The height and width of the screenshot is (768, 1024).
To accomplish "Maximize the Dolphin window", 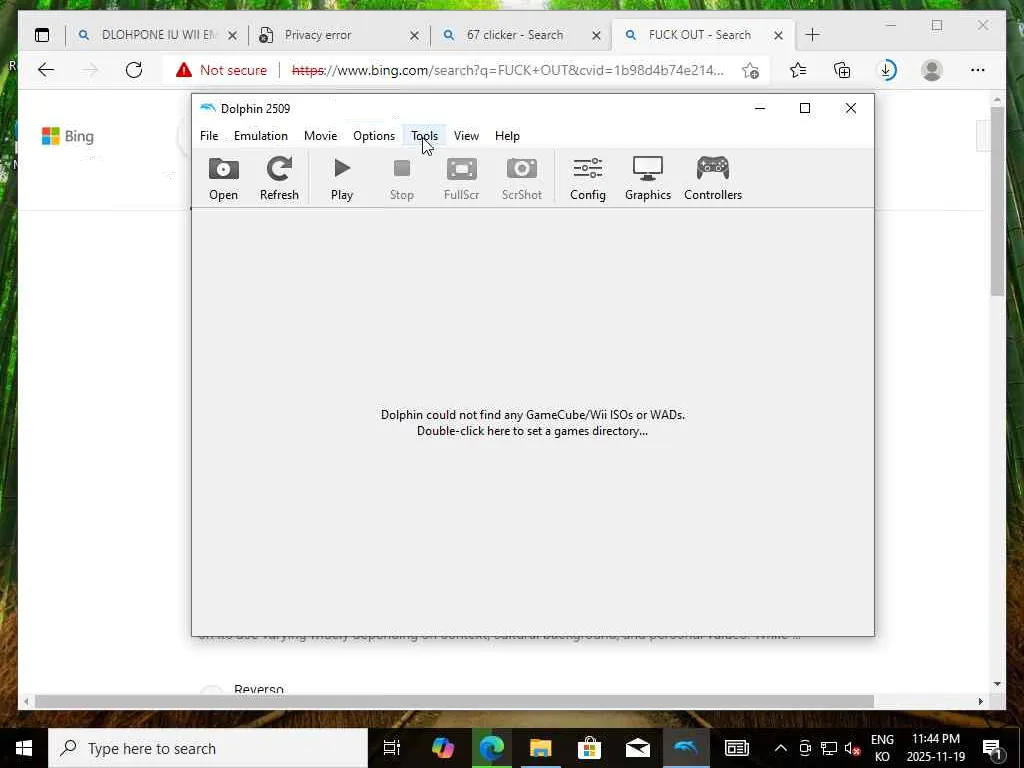I will tap(805, 108).
